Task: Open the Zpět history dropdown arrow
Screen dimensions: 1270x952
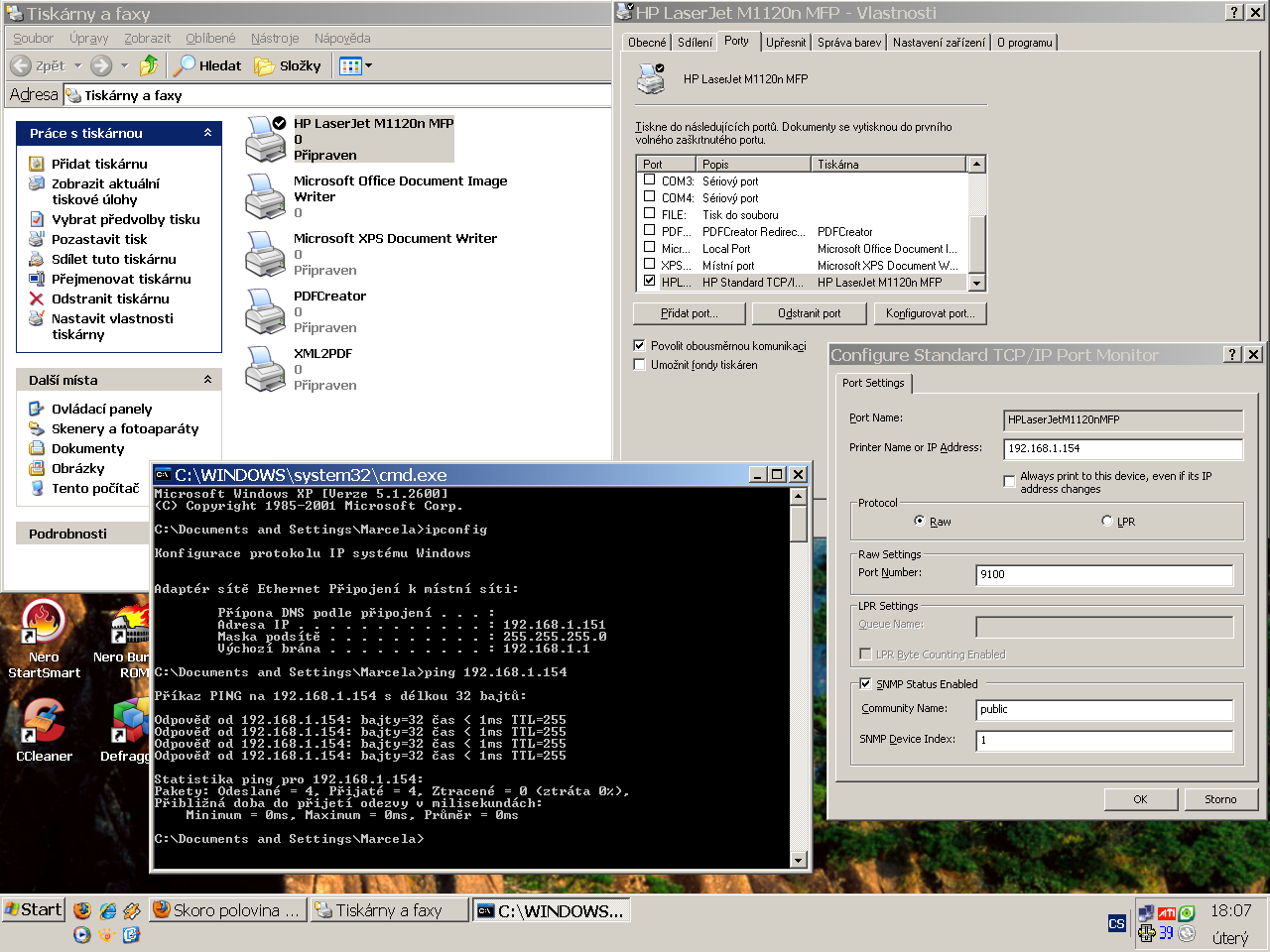Action: tap(77, 65)
